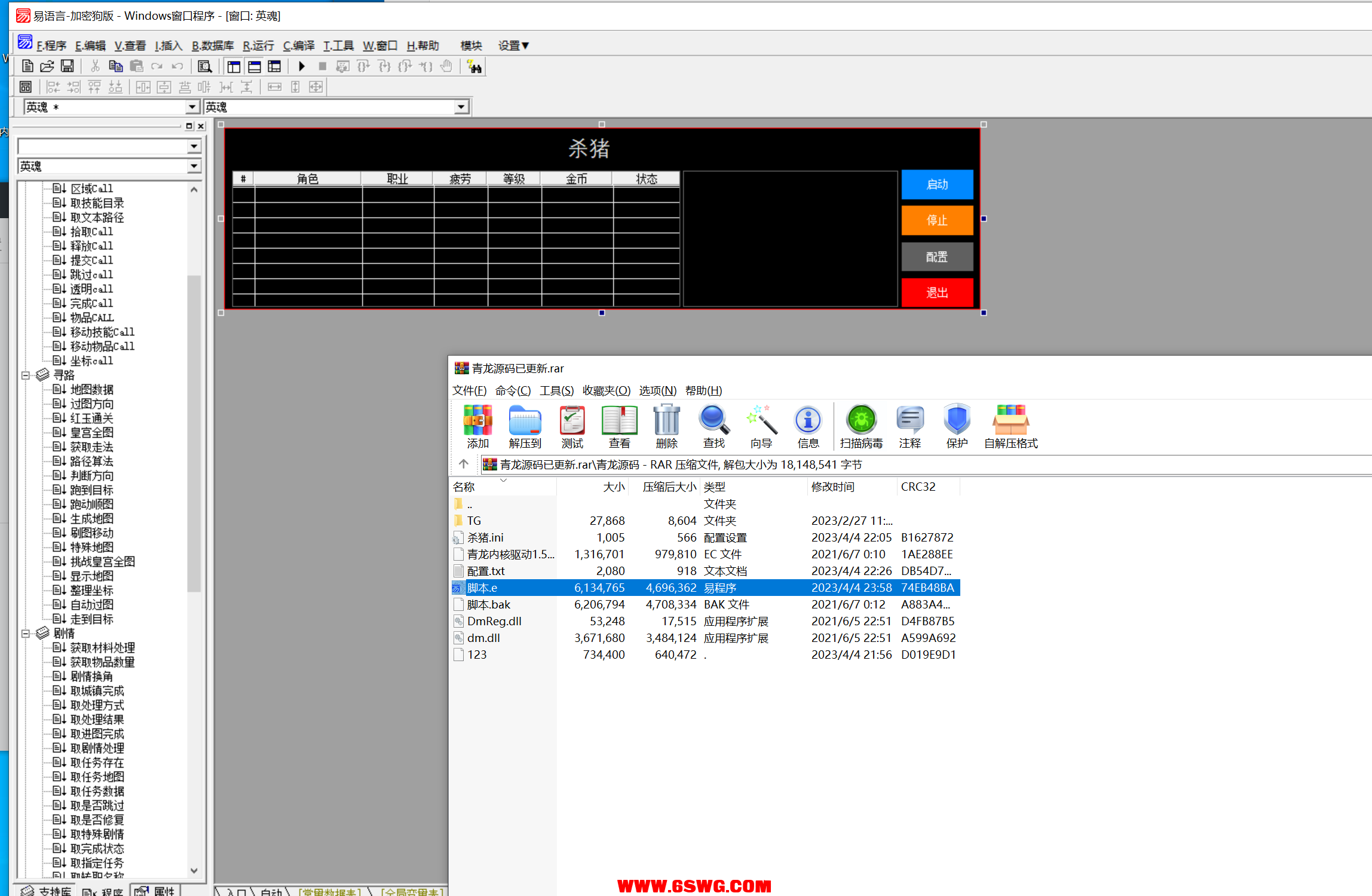Open the 设置 dropdown menu
Image resolution: width=1372 pixels, height=896 pixels.
[514, 45]
